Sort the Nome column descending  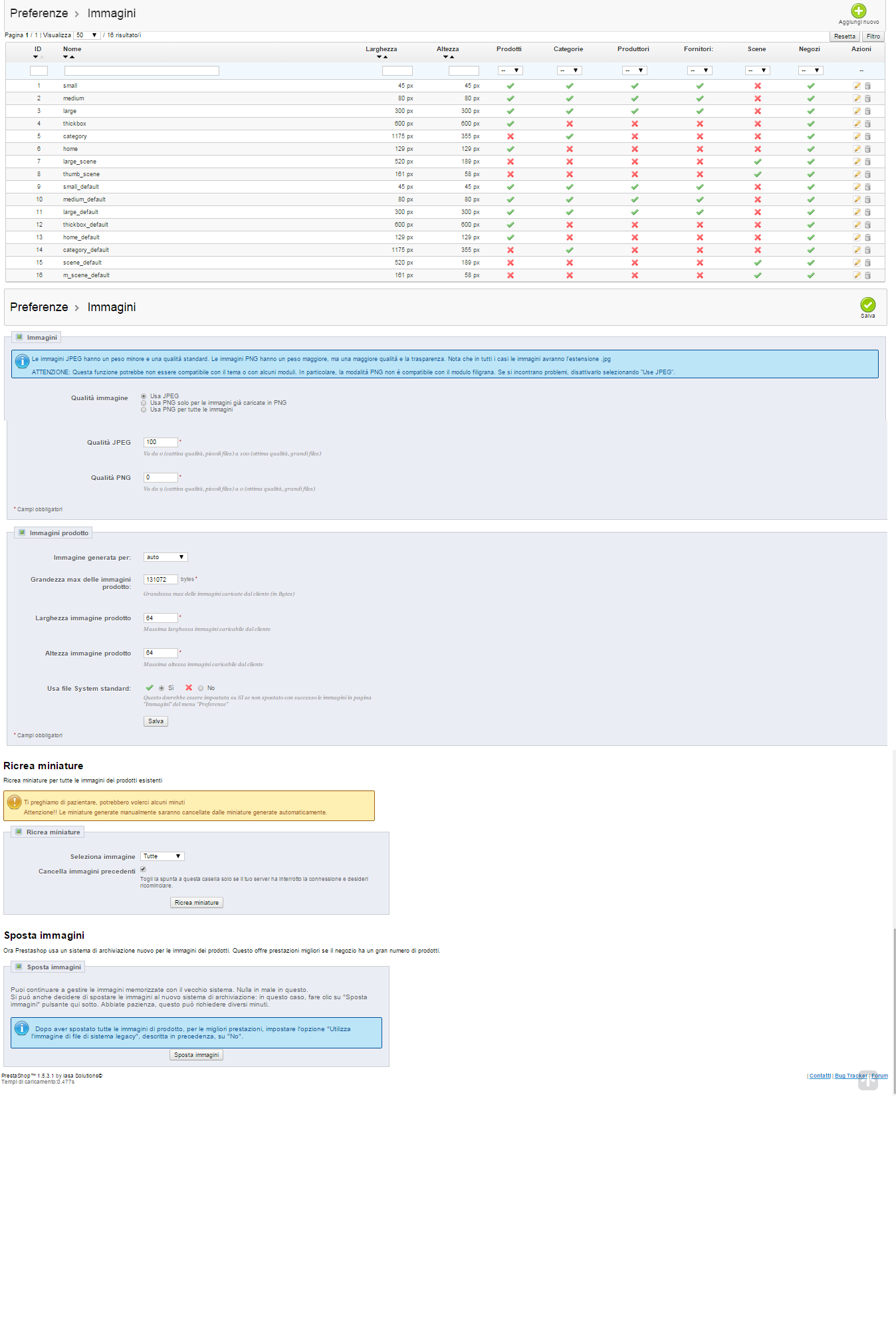65,57
